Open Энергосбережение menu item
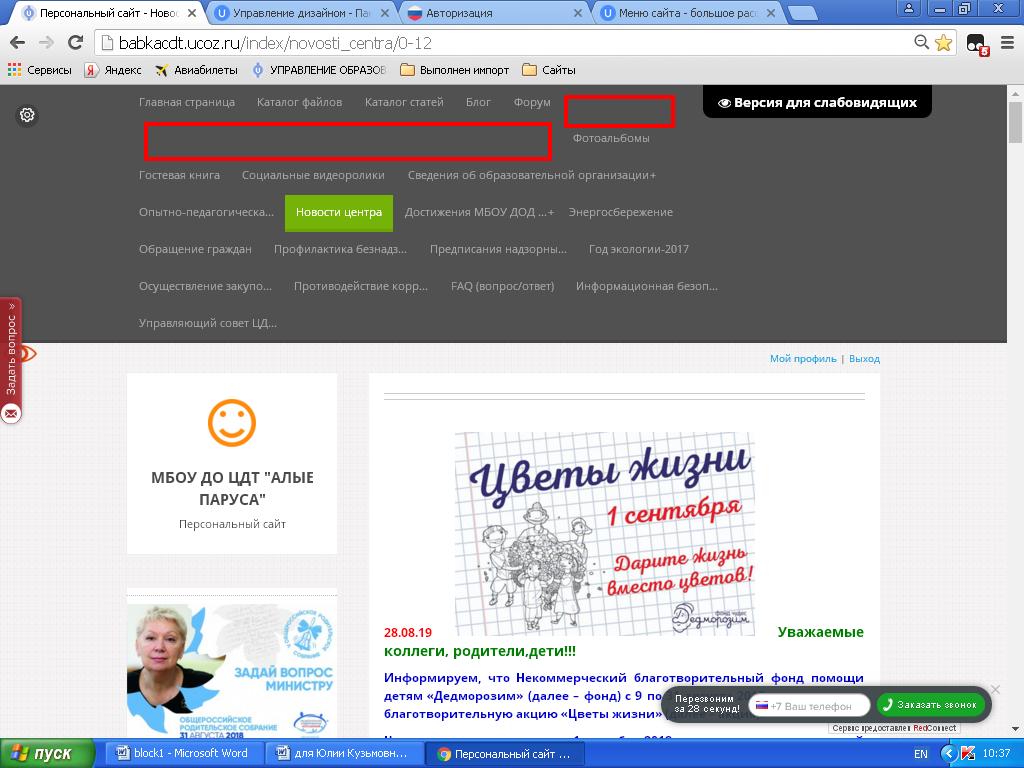 [620, 212]
